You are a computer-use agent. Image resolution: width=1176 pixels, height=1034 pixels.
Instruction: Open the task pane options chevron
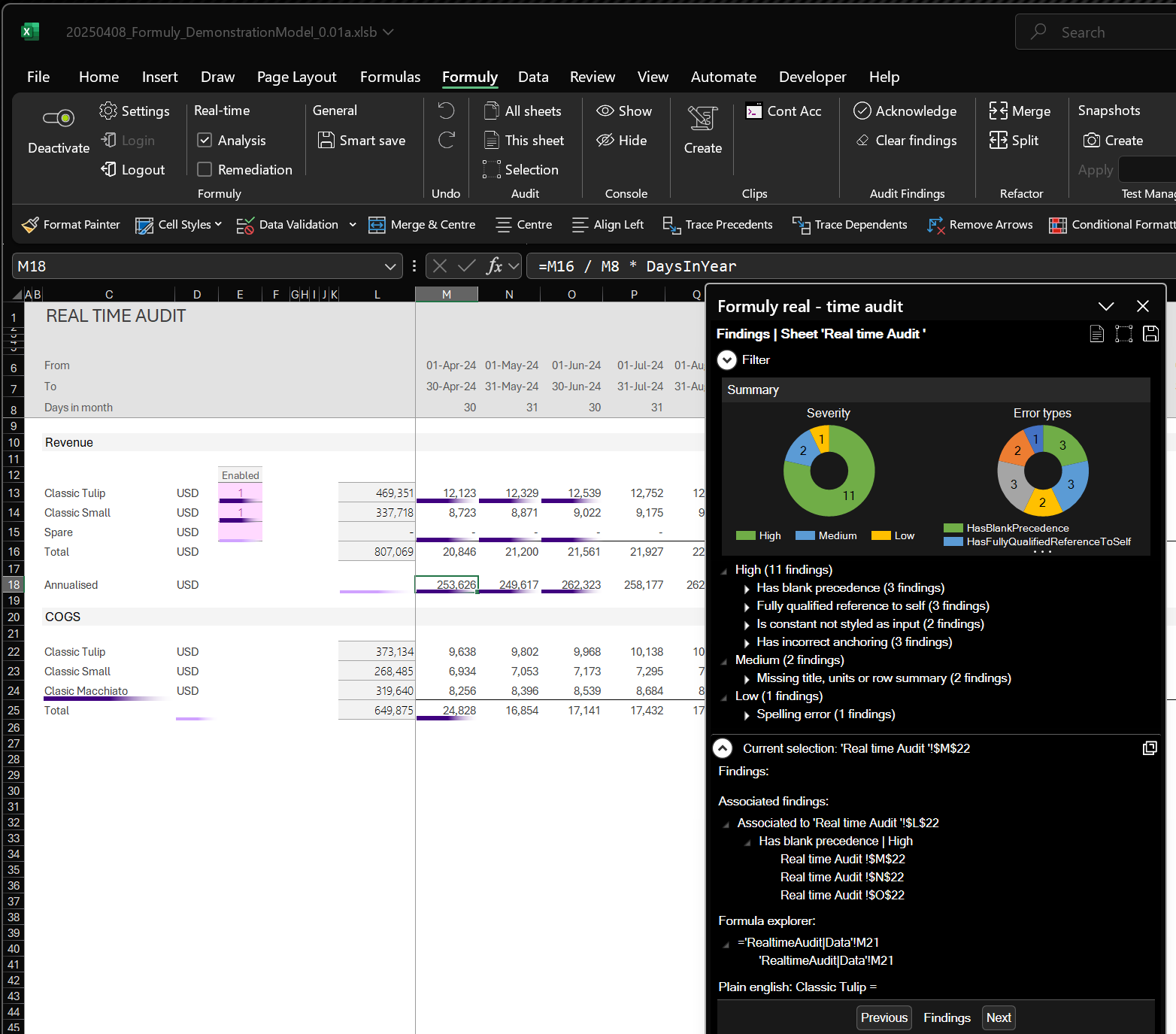(1106, 306)
